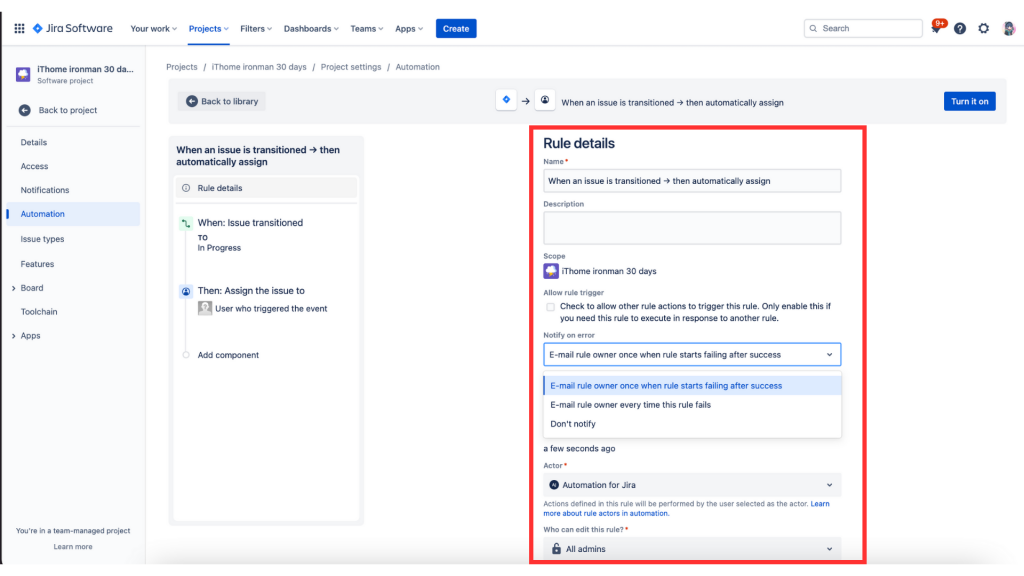Click the Automation breadcrumb
Image resolution: width=1024 pixels, height=576 pixels.
pos(417,67)
